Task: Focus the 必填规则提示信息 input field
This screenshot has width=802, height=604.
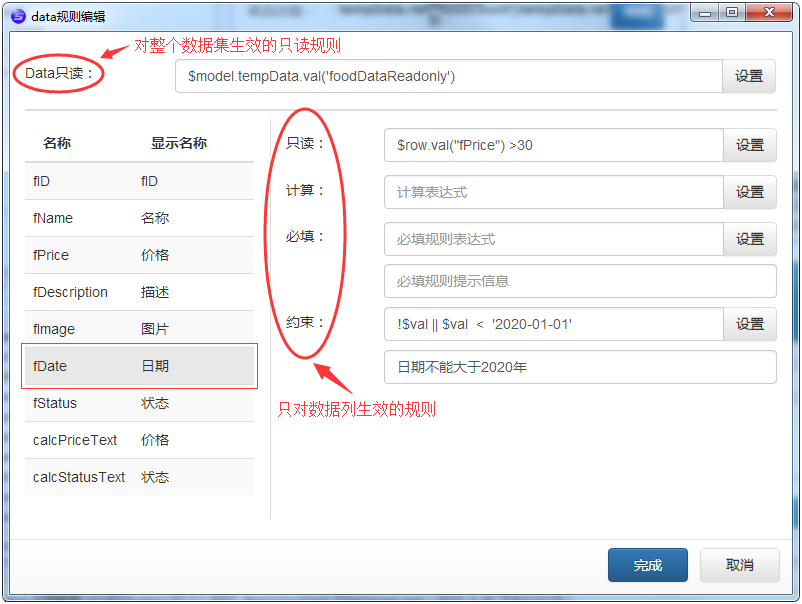Action: (x=581, y=281)
